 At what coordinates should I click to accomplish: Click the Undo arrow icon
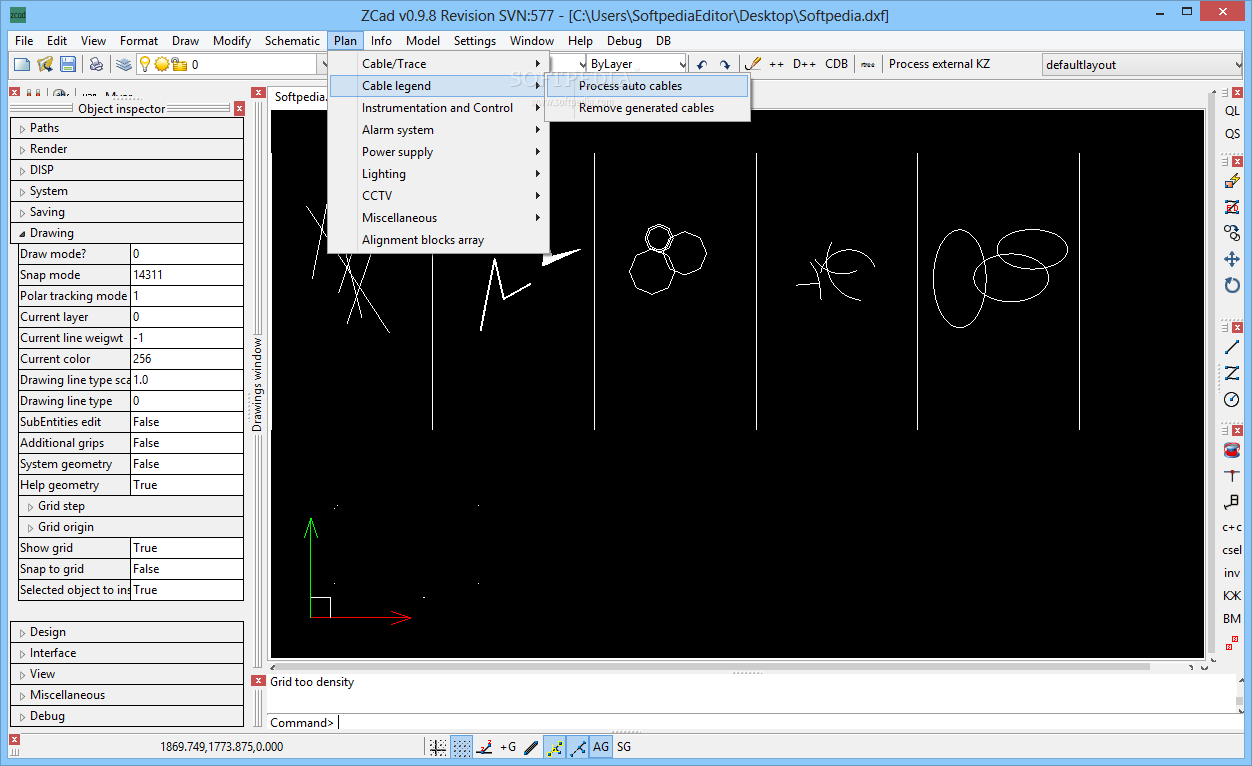point(702,64)
